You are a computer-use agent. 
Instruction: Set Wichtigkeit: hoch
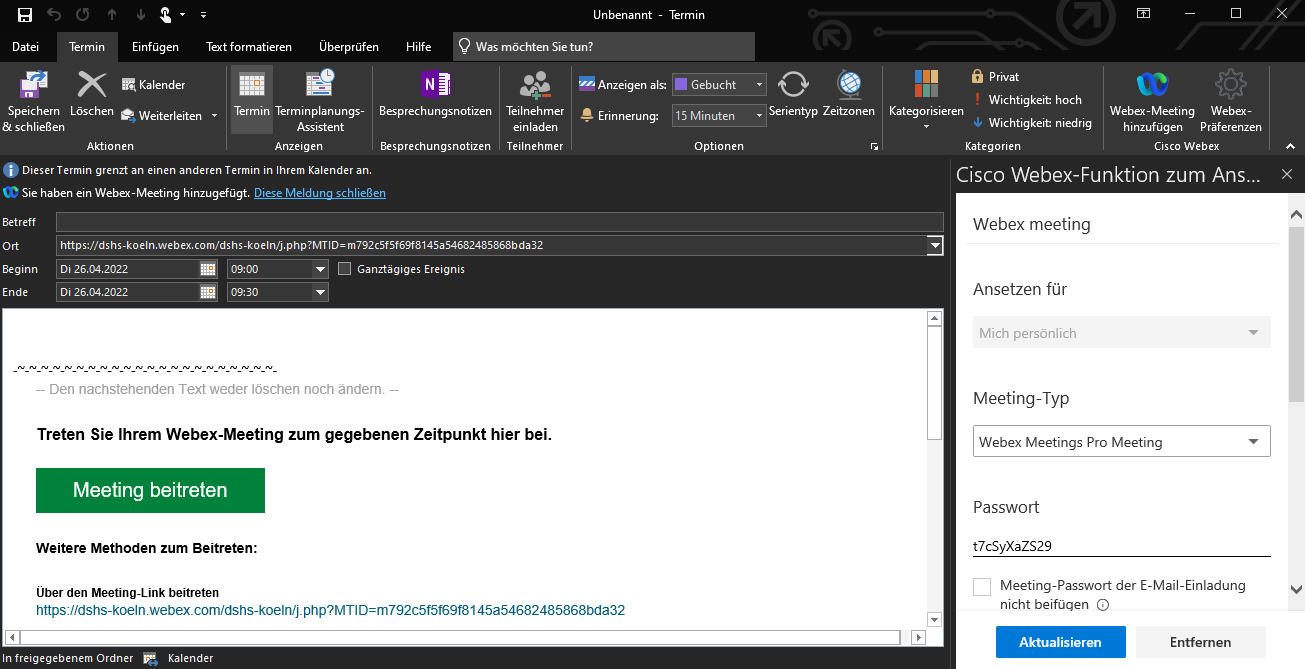[x=1027, y=100]
